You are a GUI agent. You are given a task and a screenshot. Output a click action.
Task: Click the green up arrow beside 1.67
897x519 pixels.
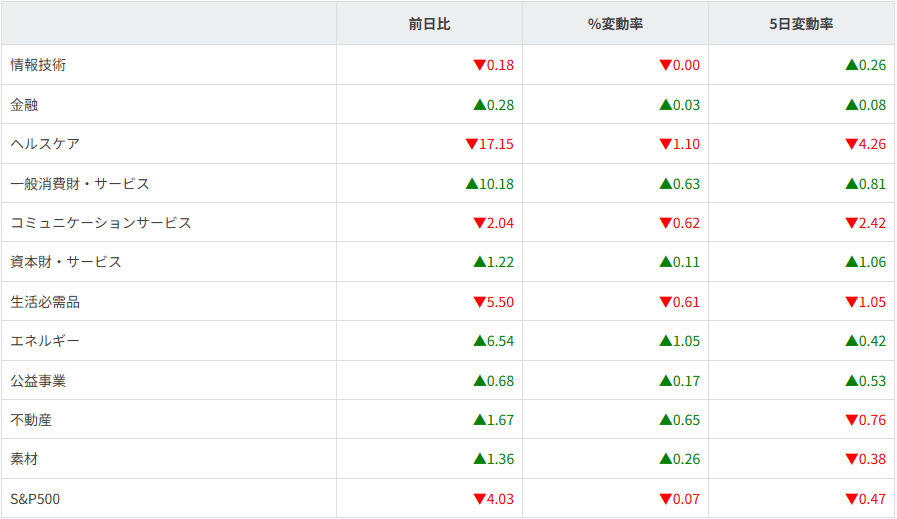tap(479, 420)
